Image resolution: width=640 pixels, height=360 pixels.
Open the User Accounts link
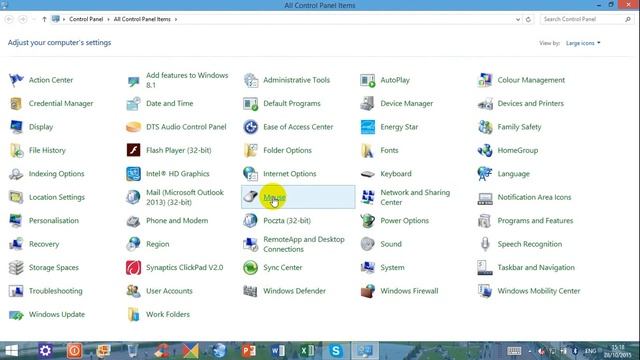click(169, 291)
